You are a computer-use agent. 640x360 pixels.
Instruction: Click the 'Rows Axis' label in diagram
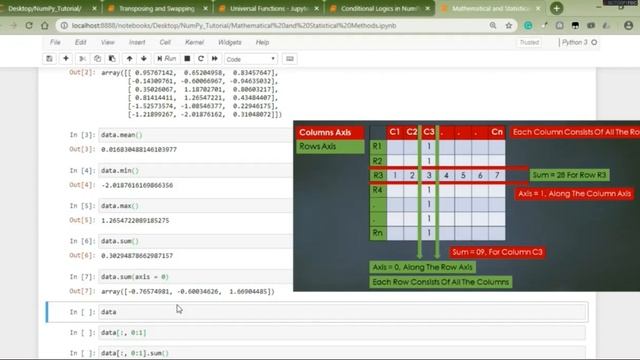(x=330, y=146)
